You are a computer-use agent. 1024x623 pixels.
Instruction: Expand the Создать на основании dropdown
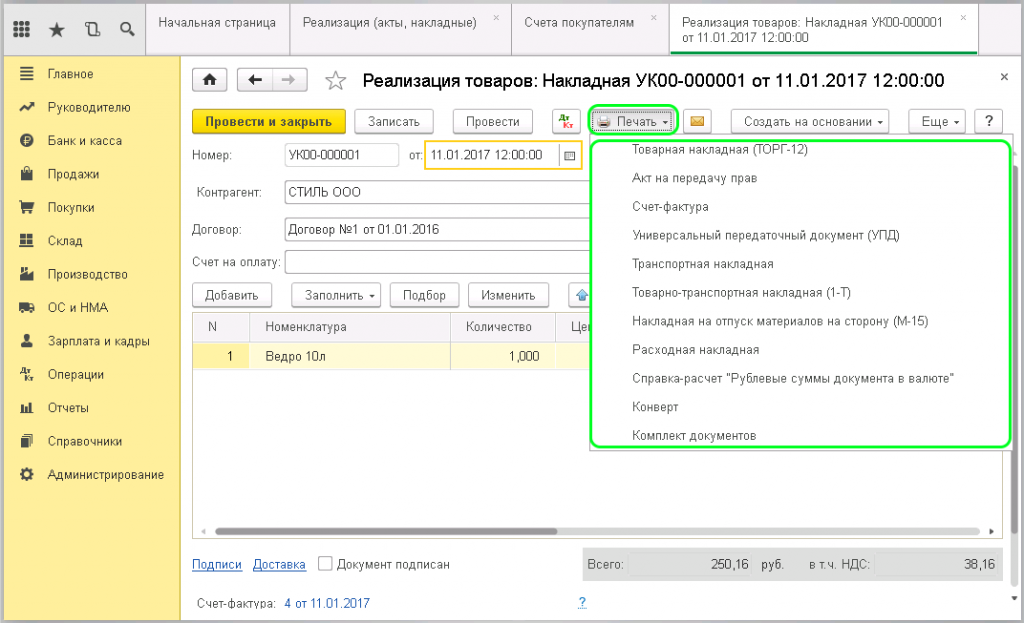pyautogui.click(x=815, y=121)
